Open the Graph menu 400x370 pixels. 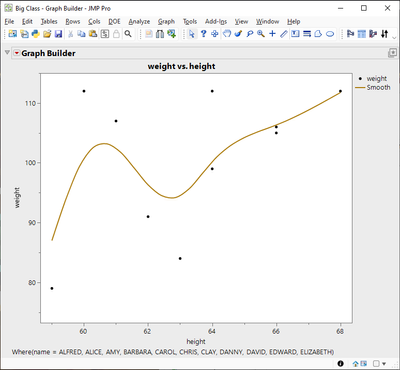[x=166, y=22]
